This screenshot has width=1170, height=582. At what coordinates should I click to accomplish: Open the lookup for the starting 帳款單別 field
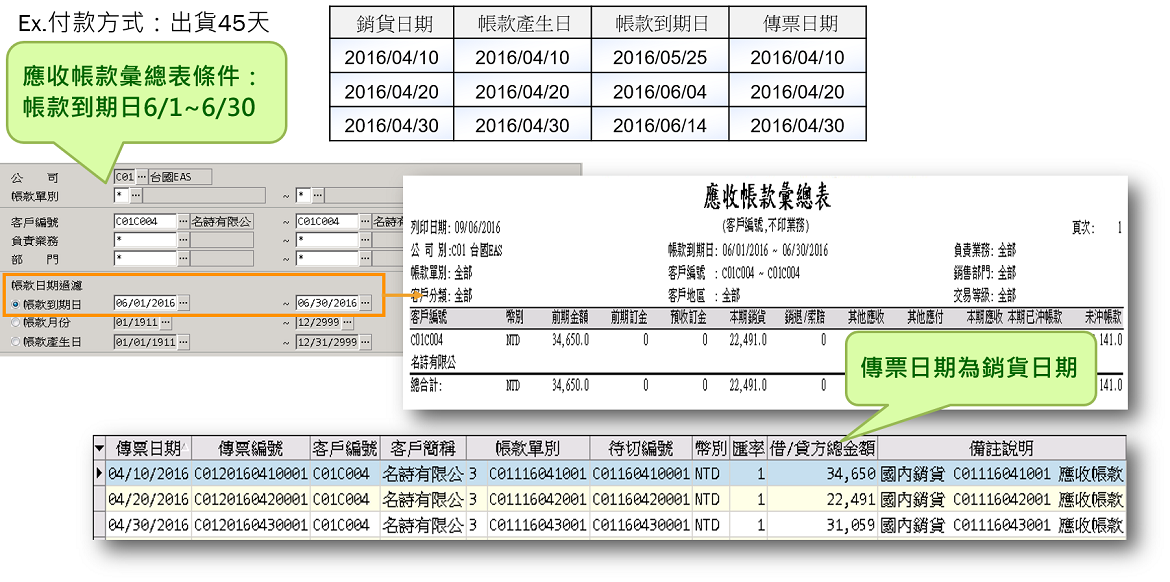137,195
